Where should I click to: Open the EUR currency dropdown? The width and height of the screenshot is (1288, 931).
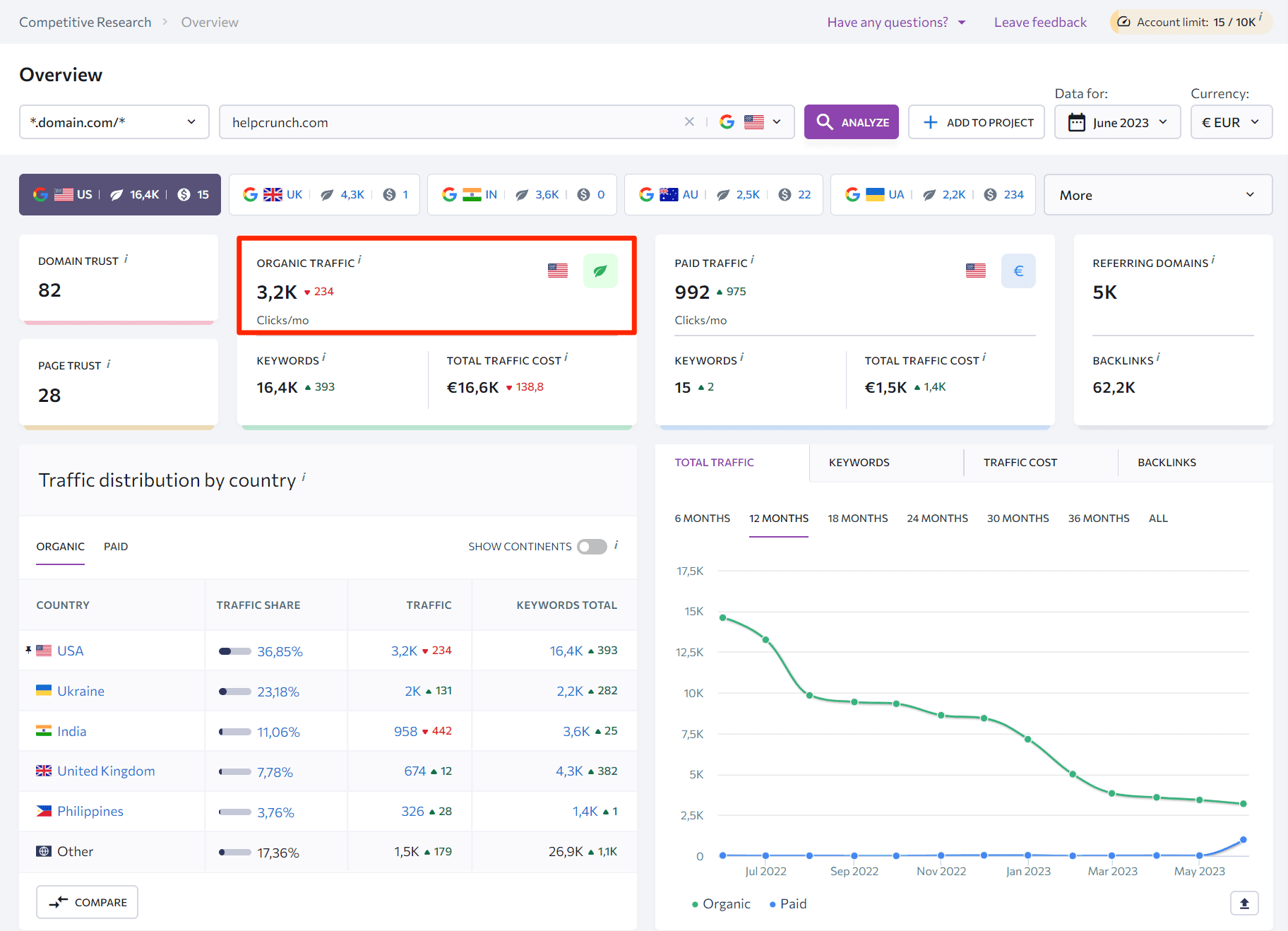(1232, 122)
